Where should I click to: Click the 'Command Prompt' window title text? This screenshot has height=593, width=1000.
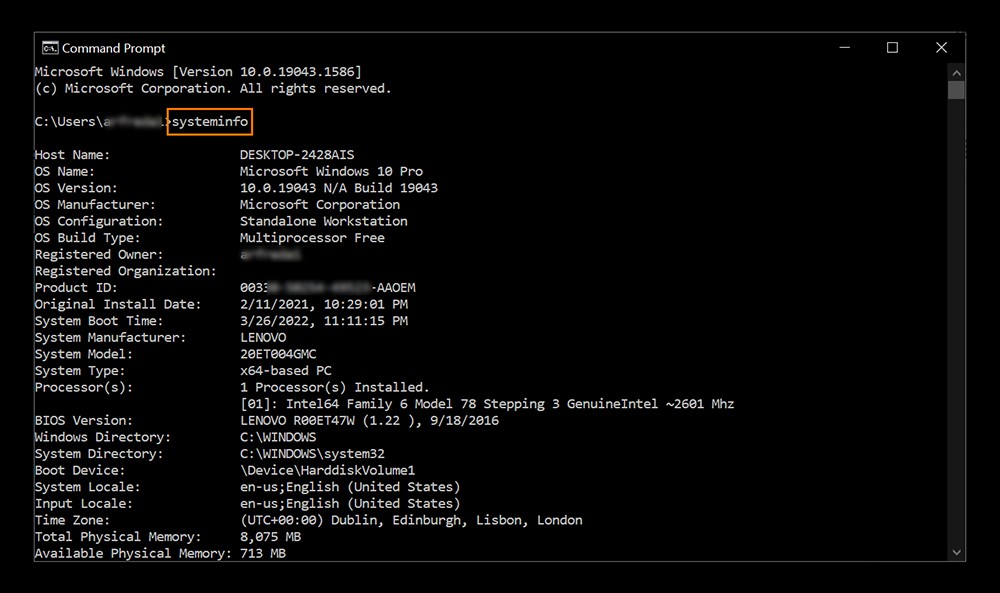click(114, 48)
